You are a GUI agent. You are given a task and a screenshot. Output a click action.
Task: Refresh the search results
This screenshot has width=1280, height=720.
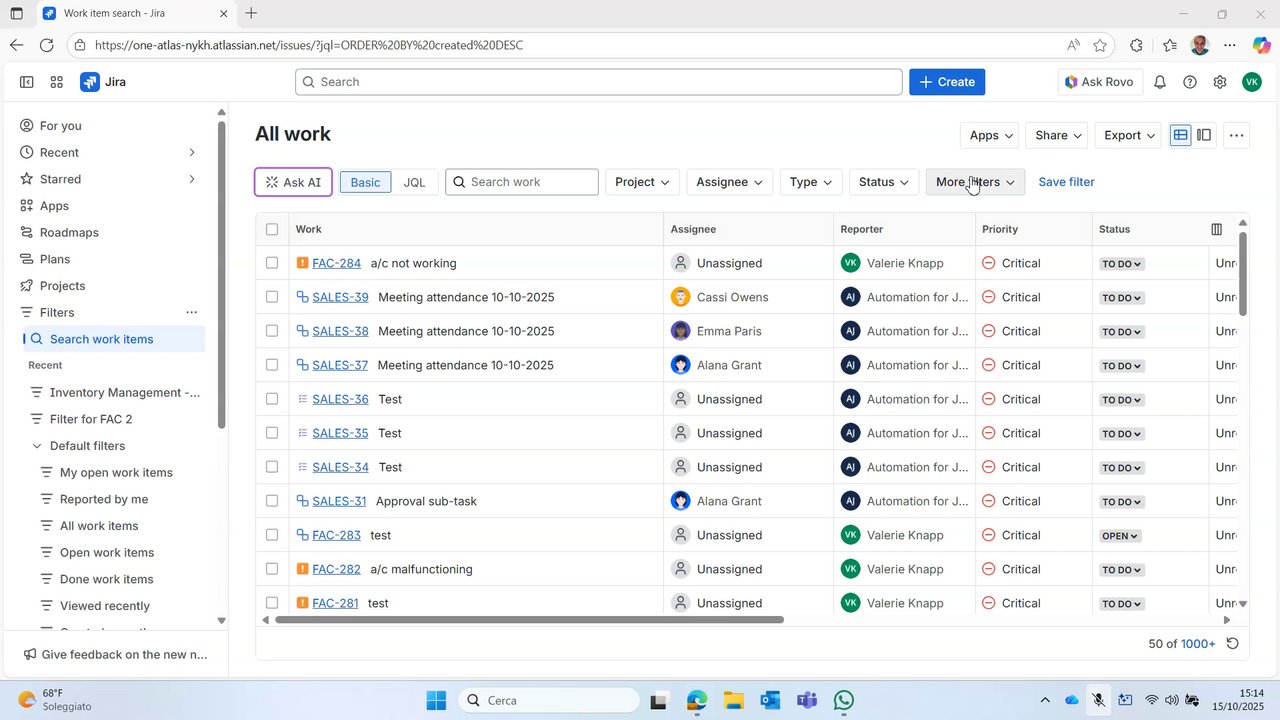[x=1233, y=644]
